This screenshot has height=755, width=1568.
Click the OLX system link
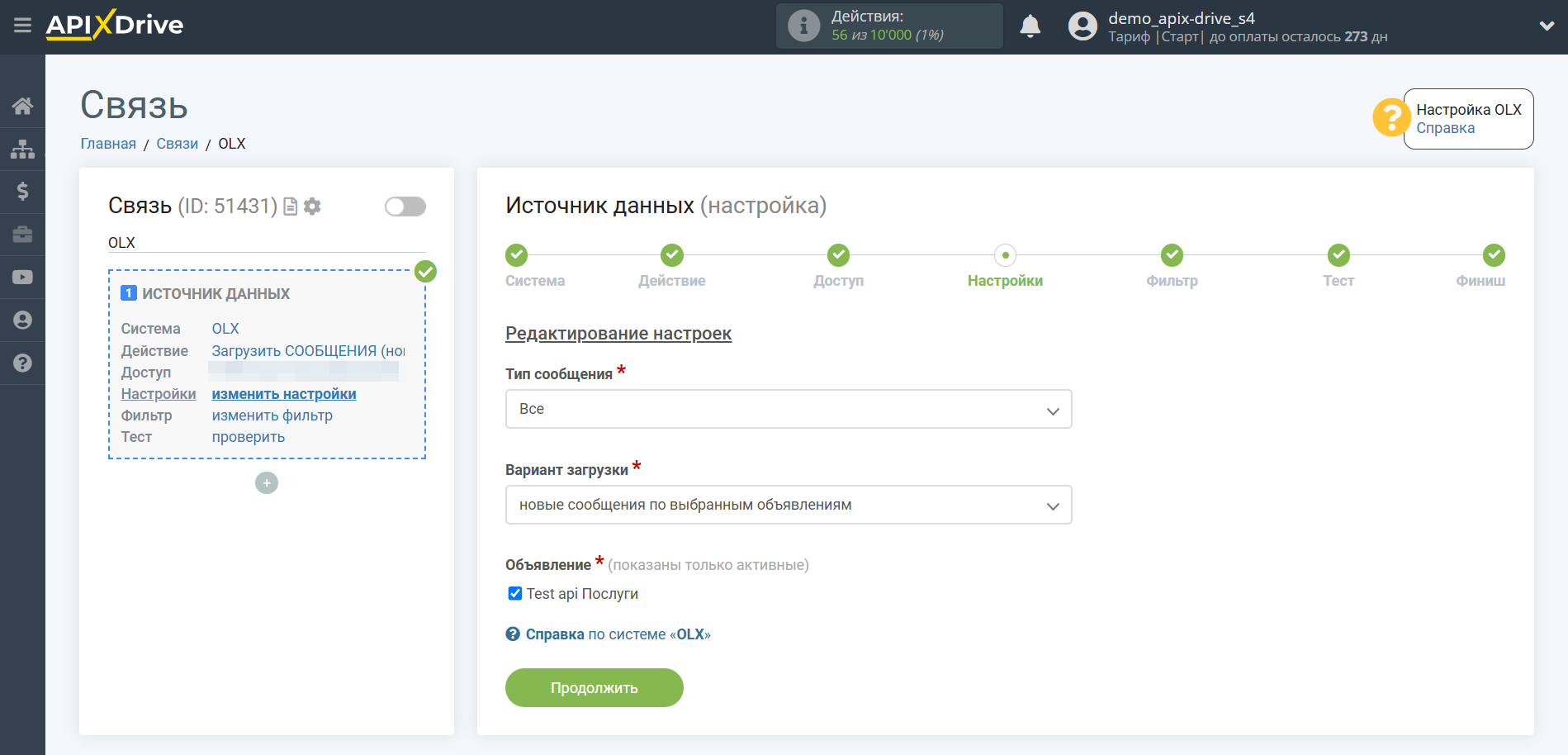225,329
